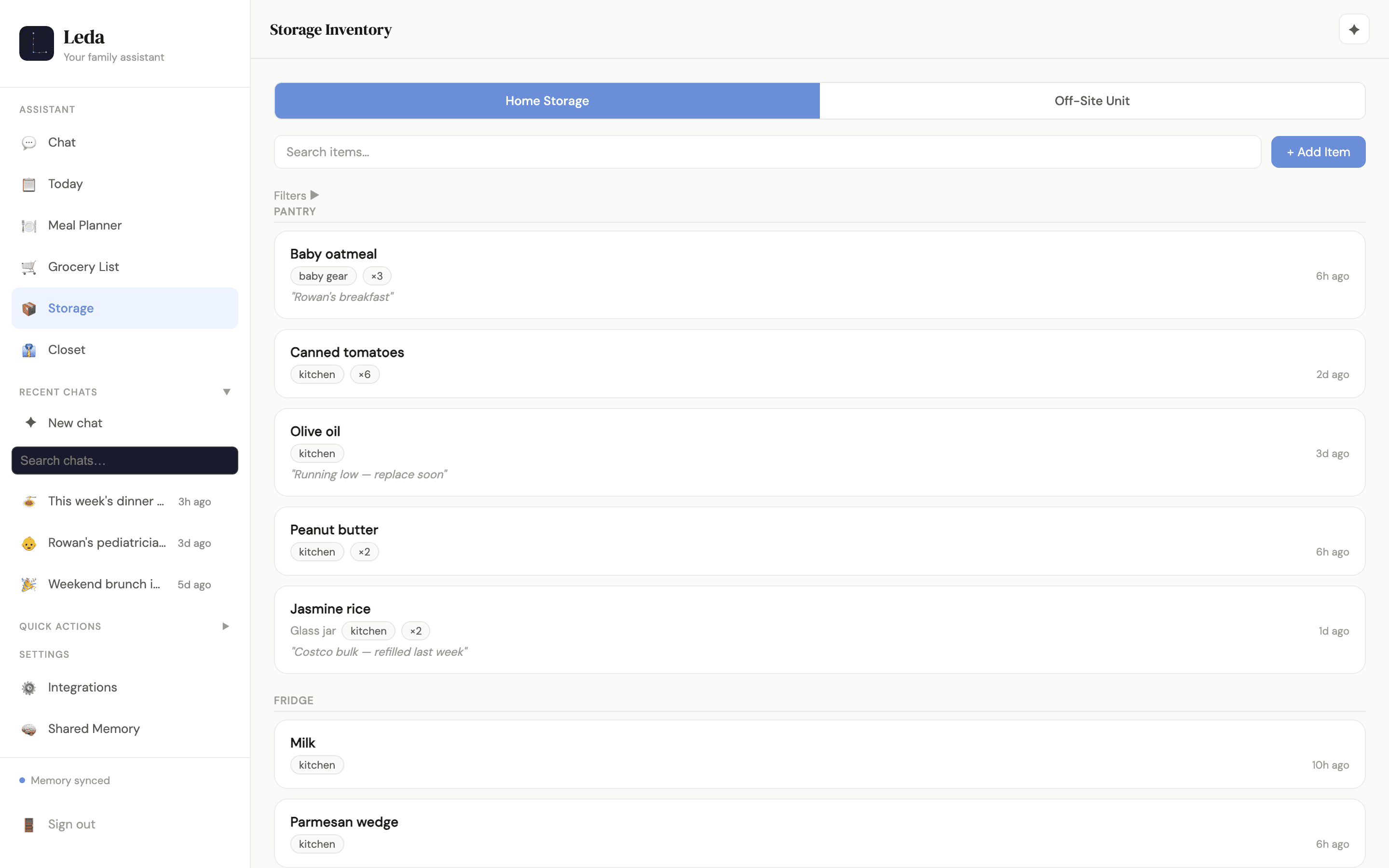Open the Jasmine rice item
The height and width of the screenshot is (868, 1389).
pyautogui.click(x=819, y=630)
